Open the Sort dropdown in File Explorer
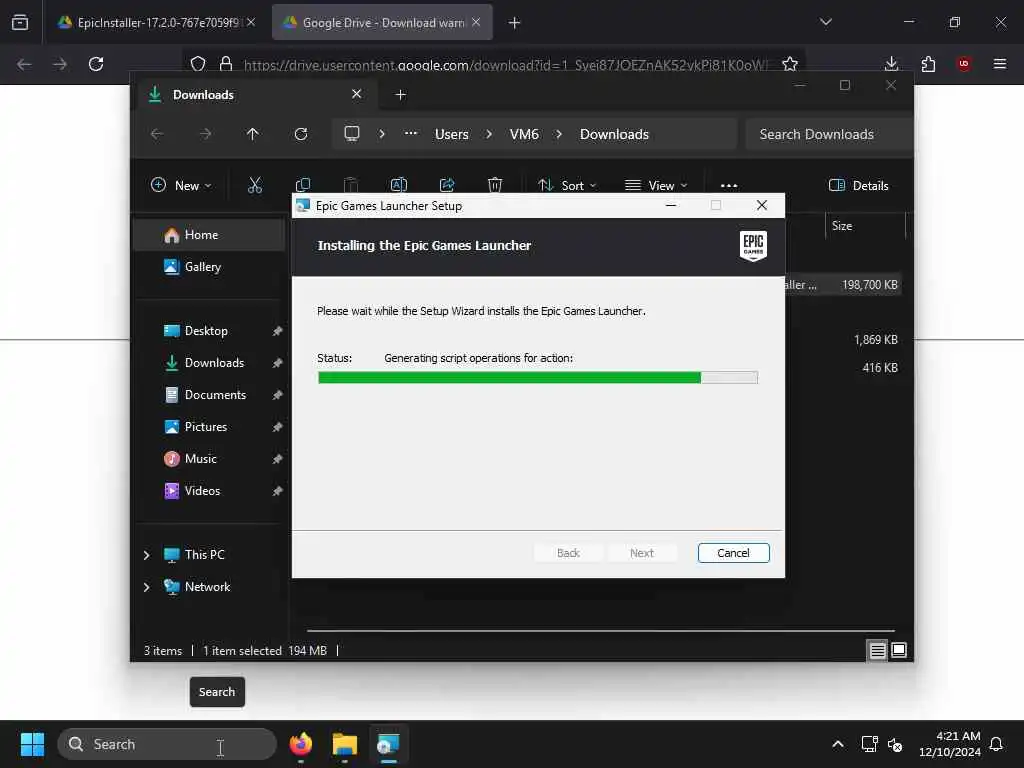Screen dimensions: 1024x768 566,185
